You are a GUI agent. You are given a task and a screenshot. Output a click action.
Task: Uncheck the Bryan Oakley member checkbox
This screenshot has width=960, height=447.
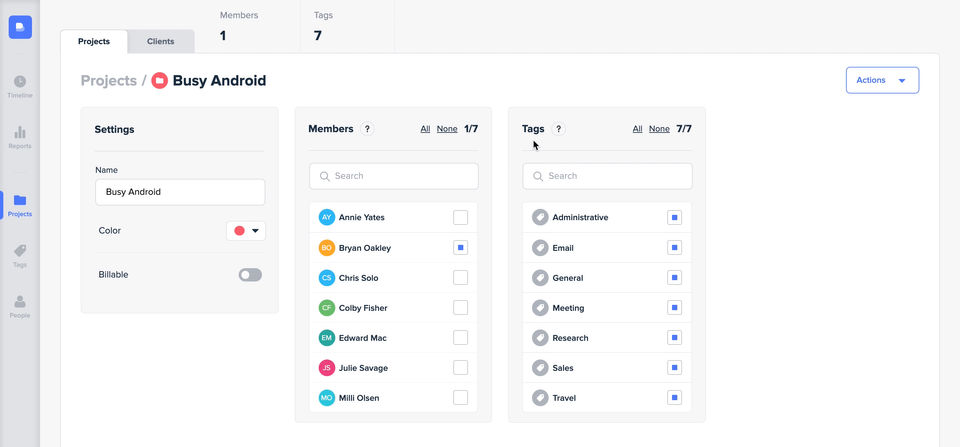[460, 248]
